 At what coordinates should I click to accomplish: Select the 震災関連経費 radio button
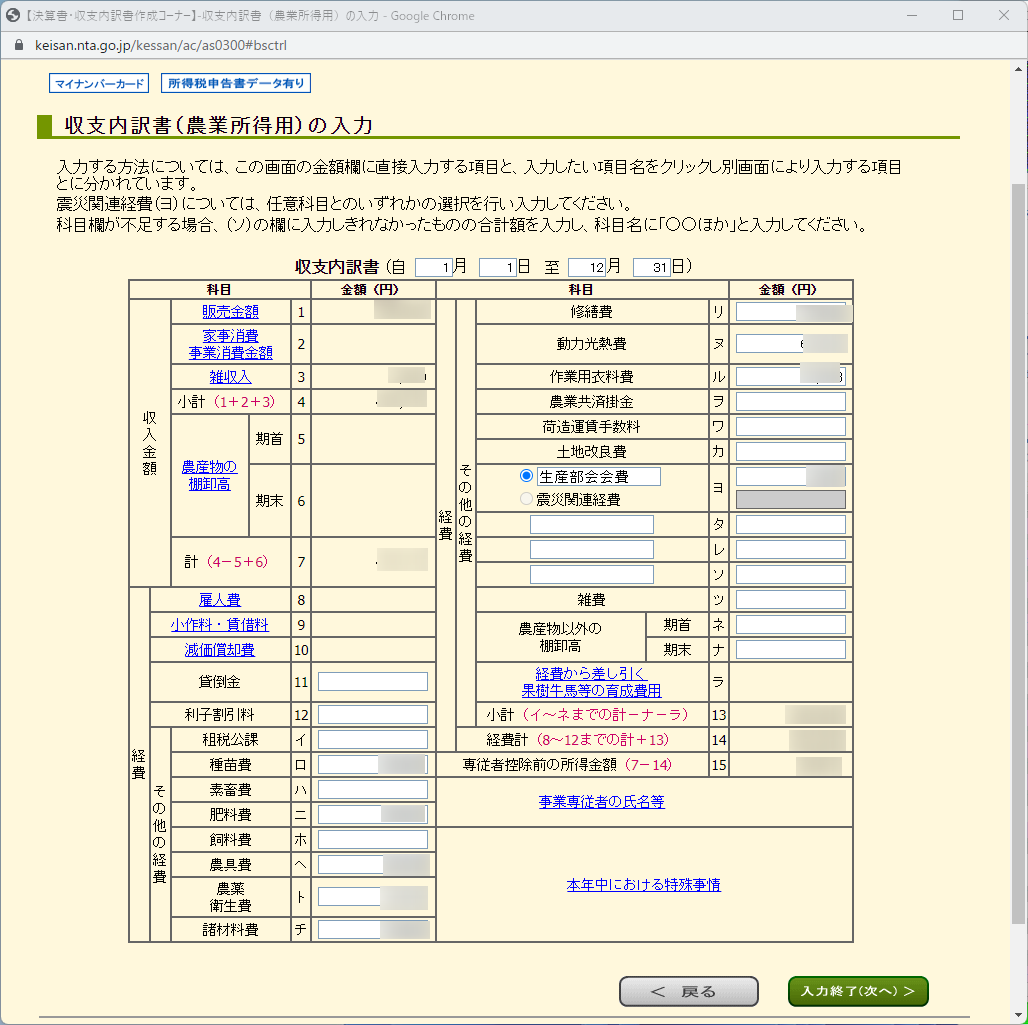[x=526, y=499]
